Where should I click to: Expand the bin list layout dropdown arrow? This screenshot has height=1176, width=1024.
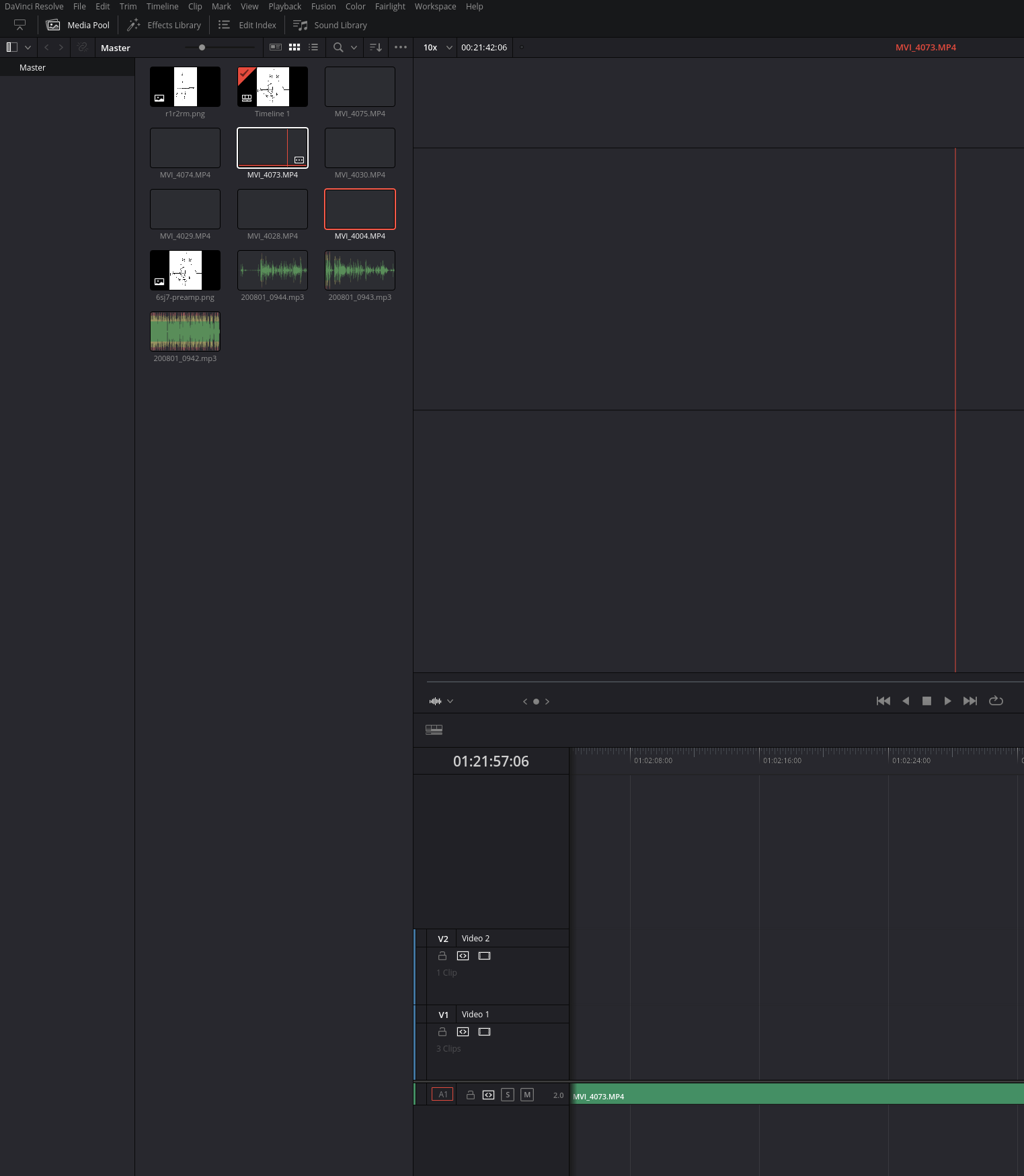[x=28, y=47]
